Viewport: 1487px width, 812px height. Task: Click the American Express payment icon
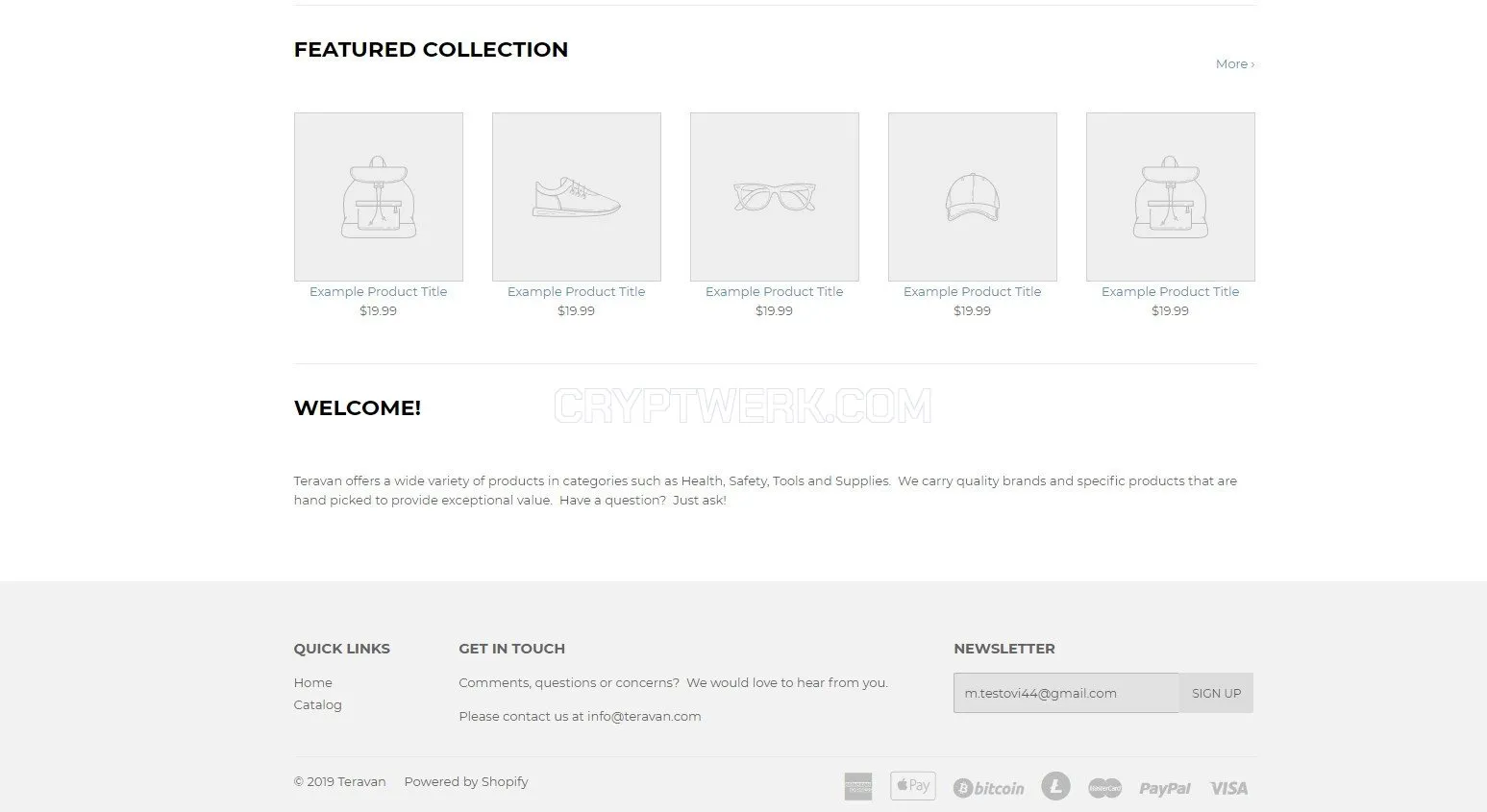click(x=858, y=786)
